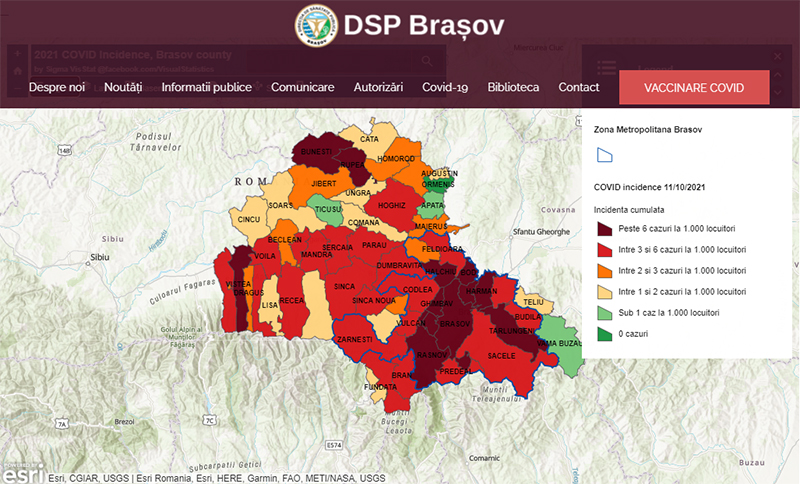This screenshot has width=800, height=484.
Task: Open the Despre noi menu
Action: point(57,87)
